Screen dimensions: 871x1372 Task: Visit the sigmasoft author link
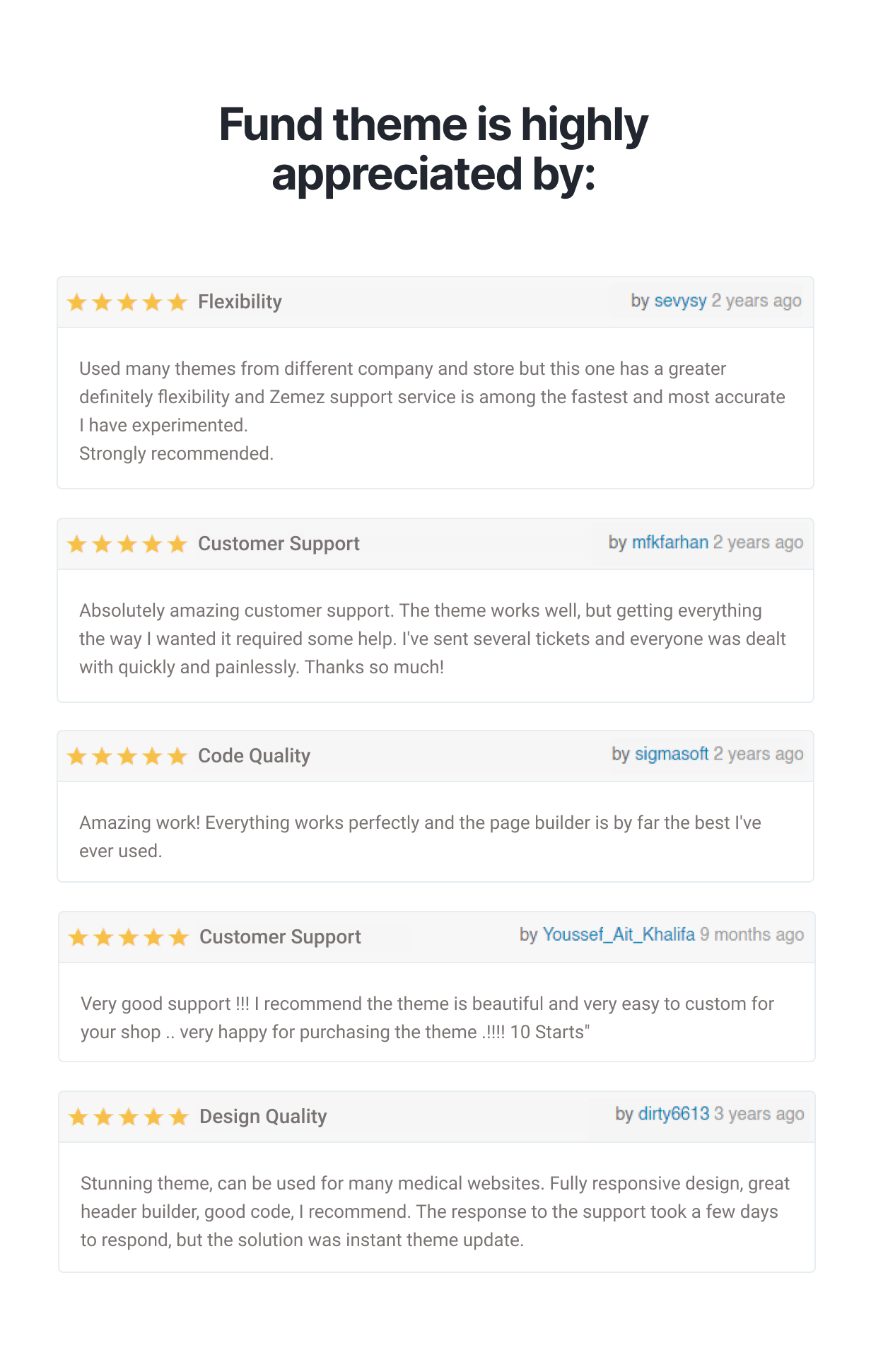[x=671, y=754]
